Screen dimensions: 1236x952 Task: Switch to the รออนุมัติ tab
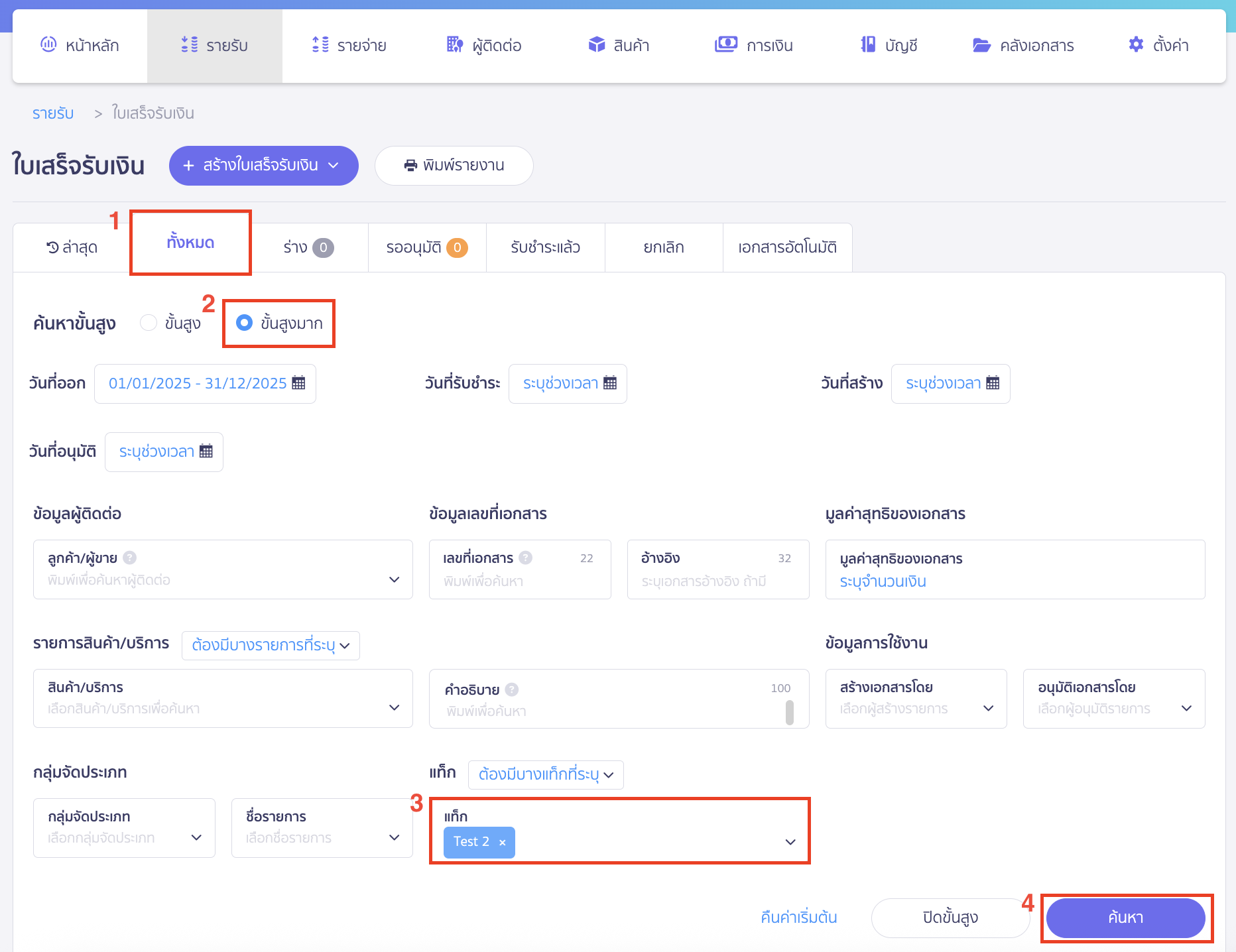(426, 247)
